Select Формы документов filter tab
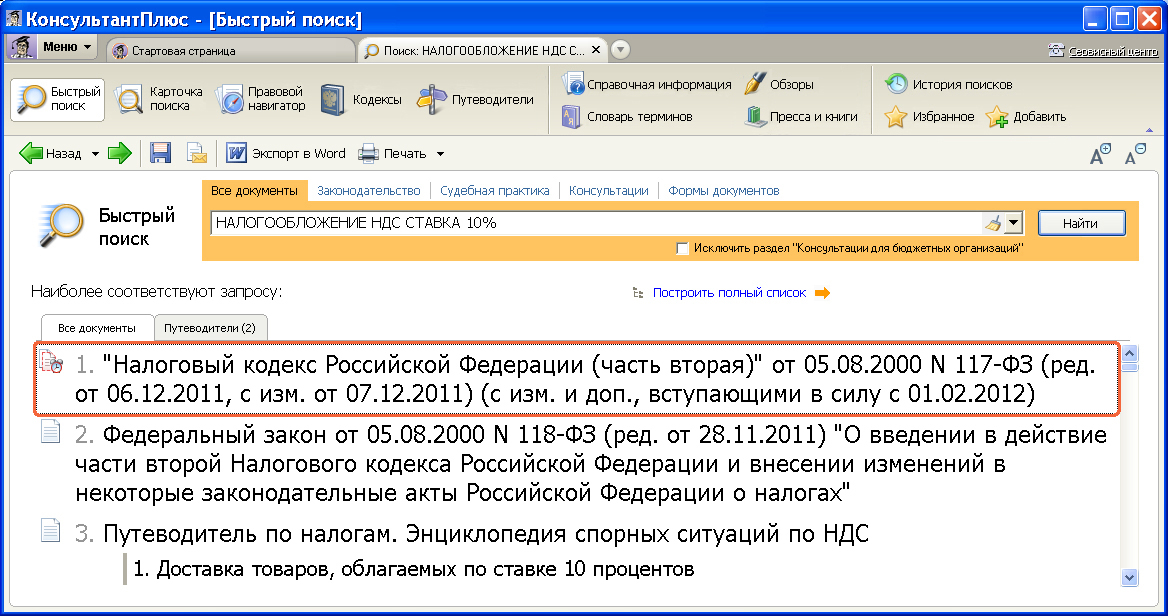Screen dimensions: 1168x616 723,191
